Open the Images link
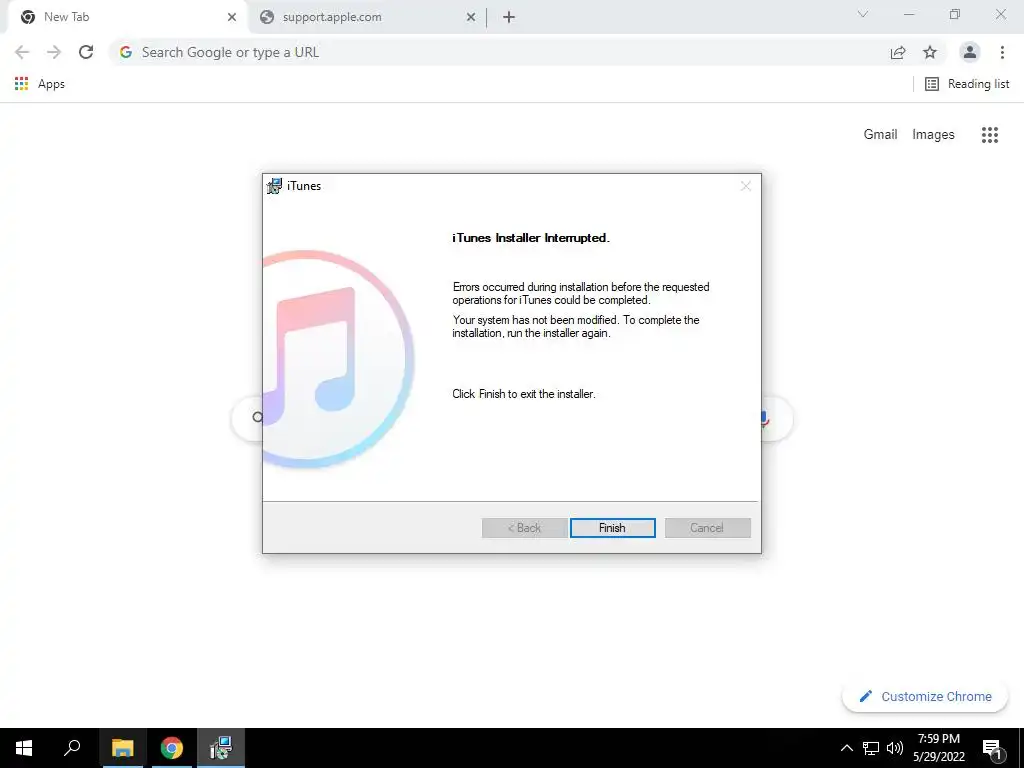The width and height of the screenshot is (1024, 768). tap(933, 134)
